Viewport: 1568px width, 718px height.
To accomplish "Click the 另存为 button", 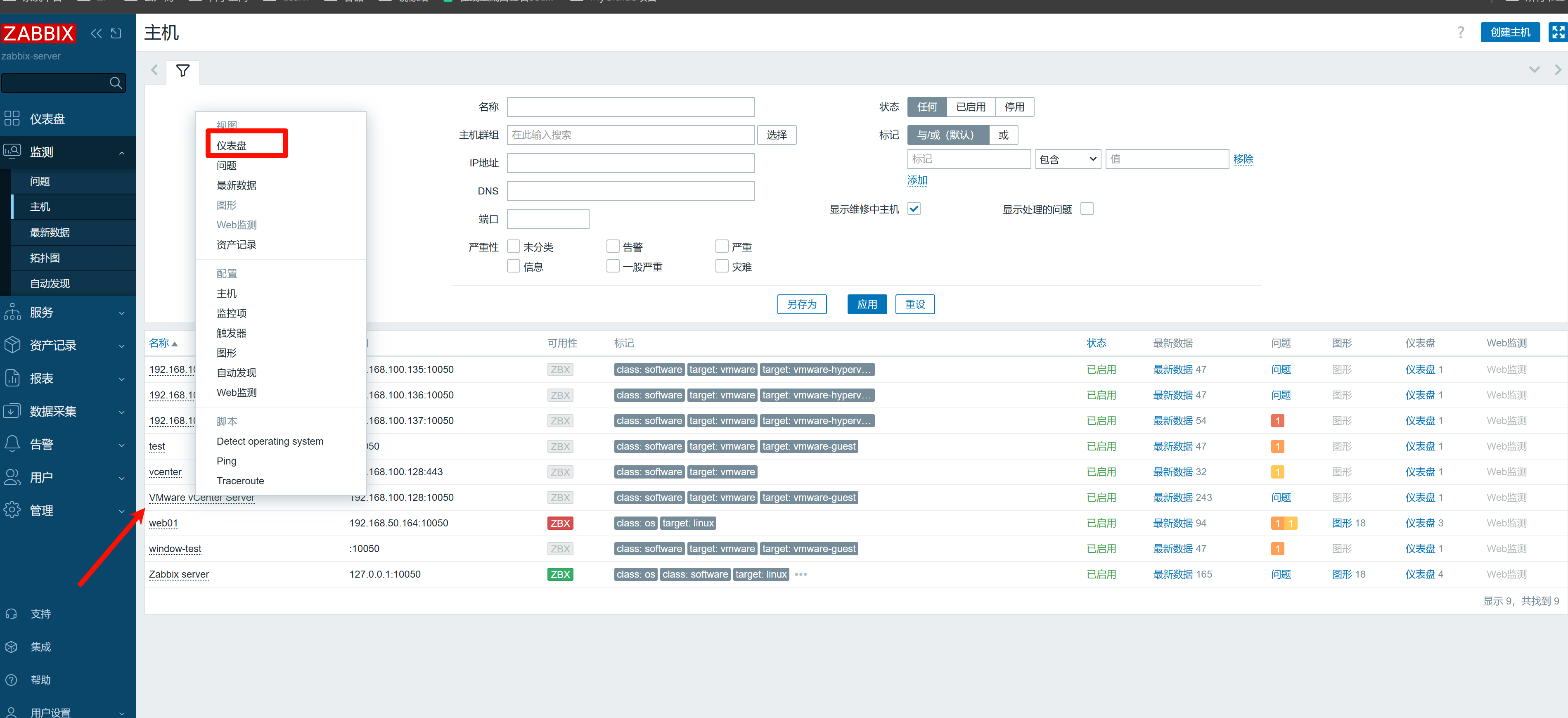I will coord(802,304).
